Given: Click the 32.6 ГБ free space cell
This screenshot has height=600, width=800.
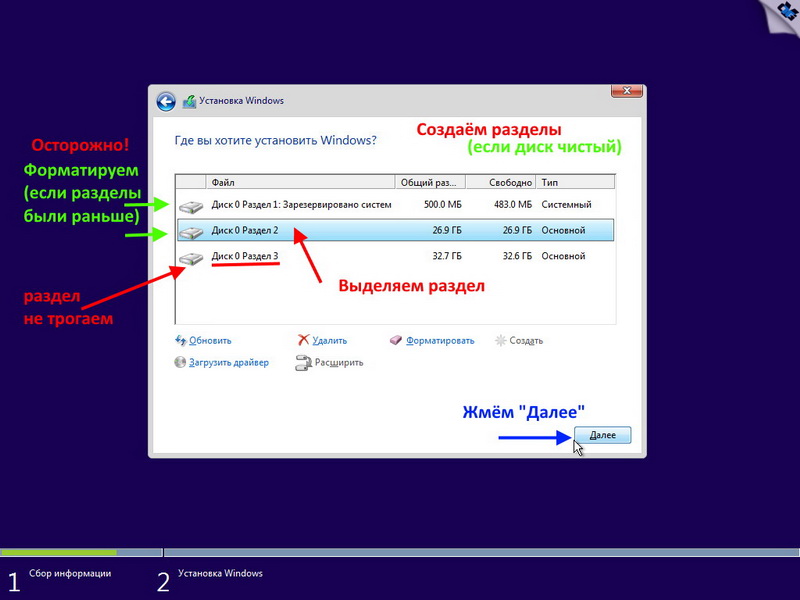Looking at the screenshot, I should click(x=517, y=256).
